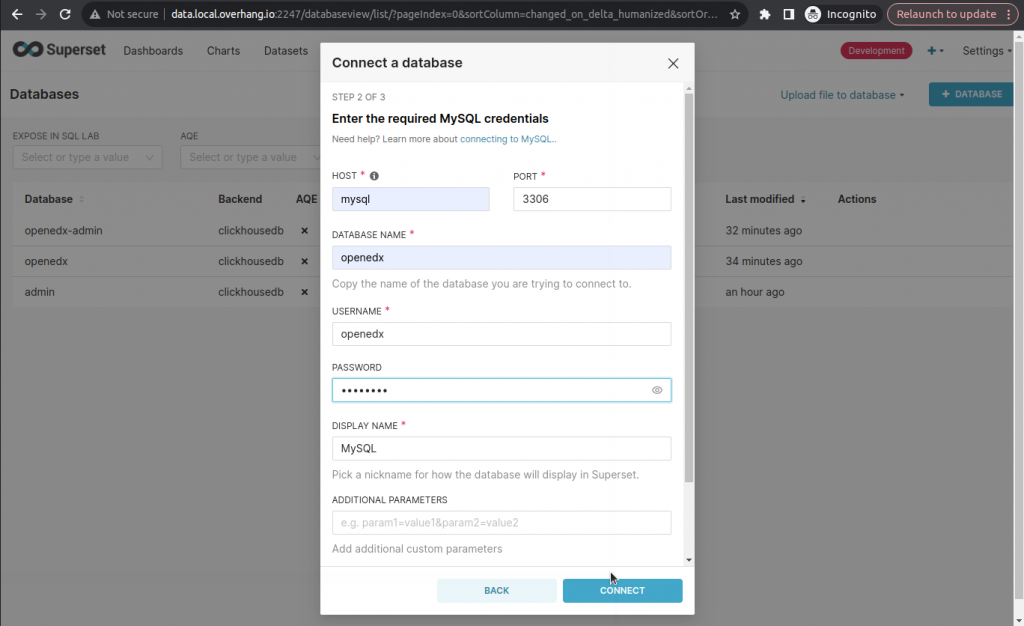Click the dialog scrollbar thumb
Image resolution: width=1024 pixels, height=626 pixels.
click(688, 287)
